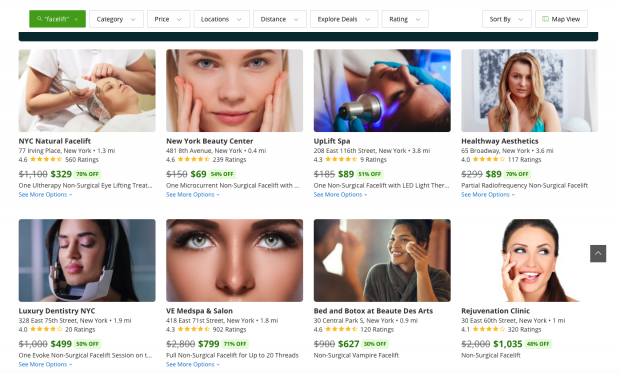
Task: Click the scroll-to-top arrow button
Action: [598, 254]
